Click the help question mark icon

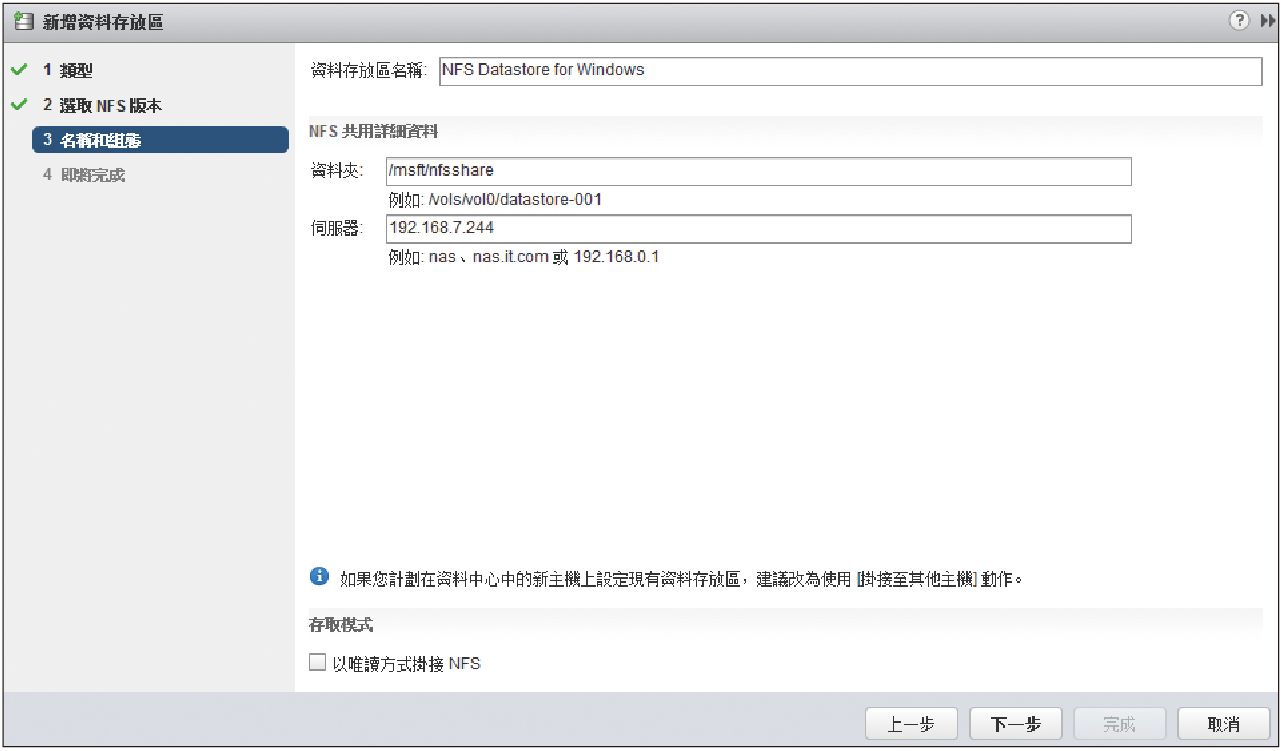[x=1239, y=21]
